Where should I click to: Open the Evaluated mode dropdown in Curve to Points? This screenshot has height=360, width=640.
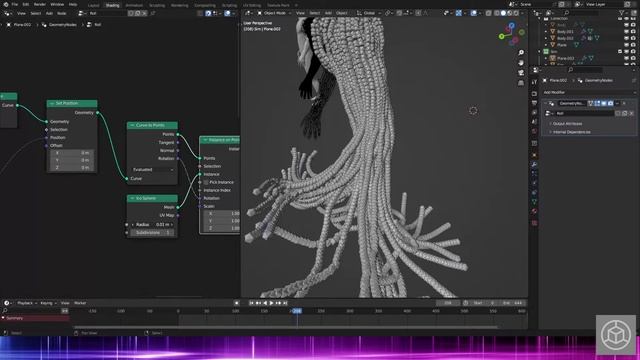(152, 169)
